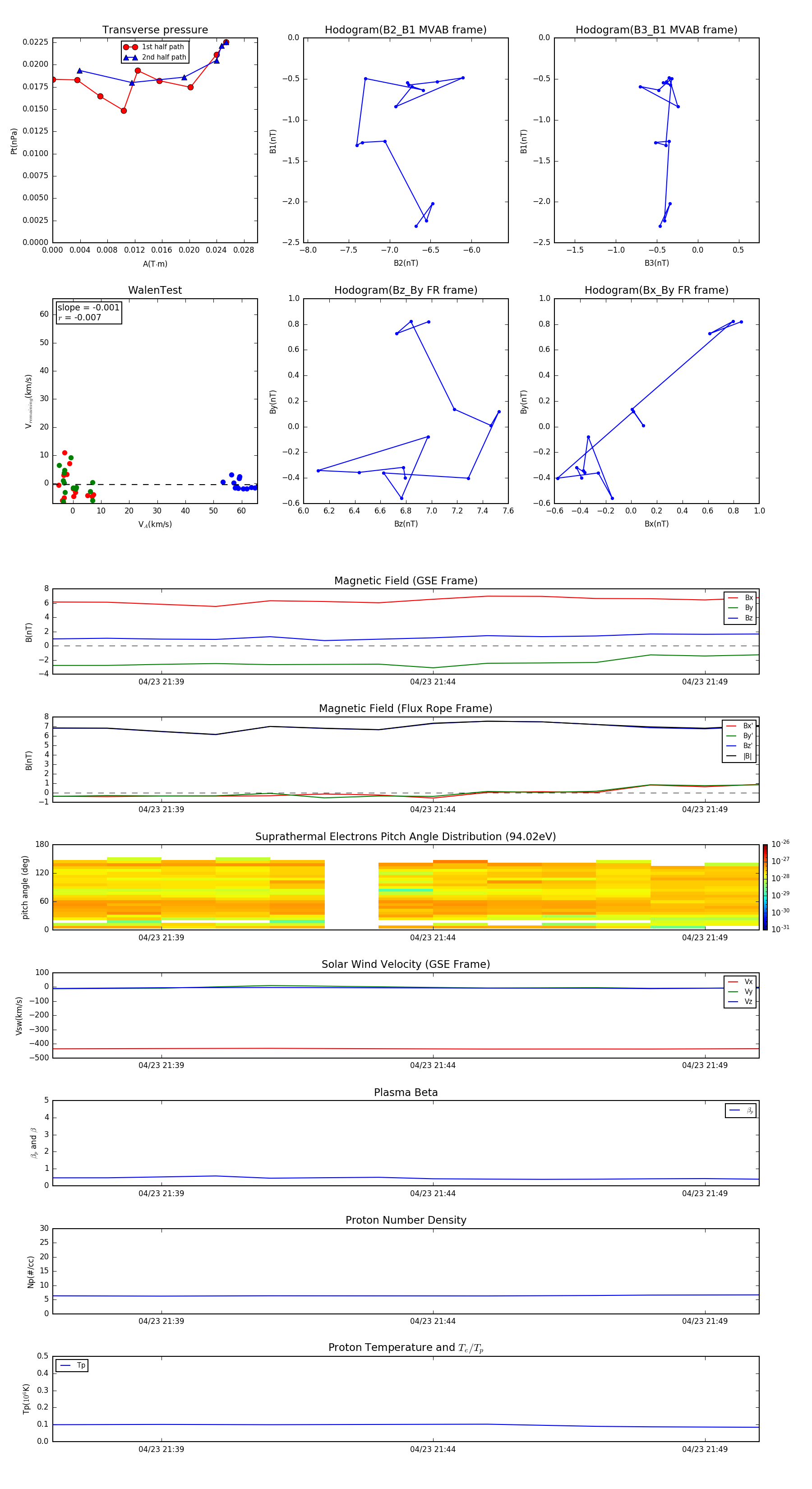
Task: Click 'Bx(nT)' x-axis label
Action: point(656,524)
